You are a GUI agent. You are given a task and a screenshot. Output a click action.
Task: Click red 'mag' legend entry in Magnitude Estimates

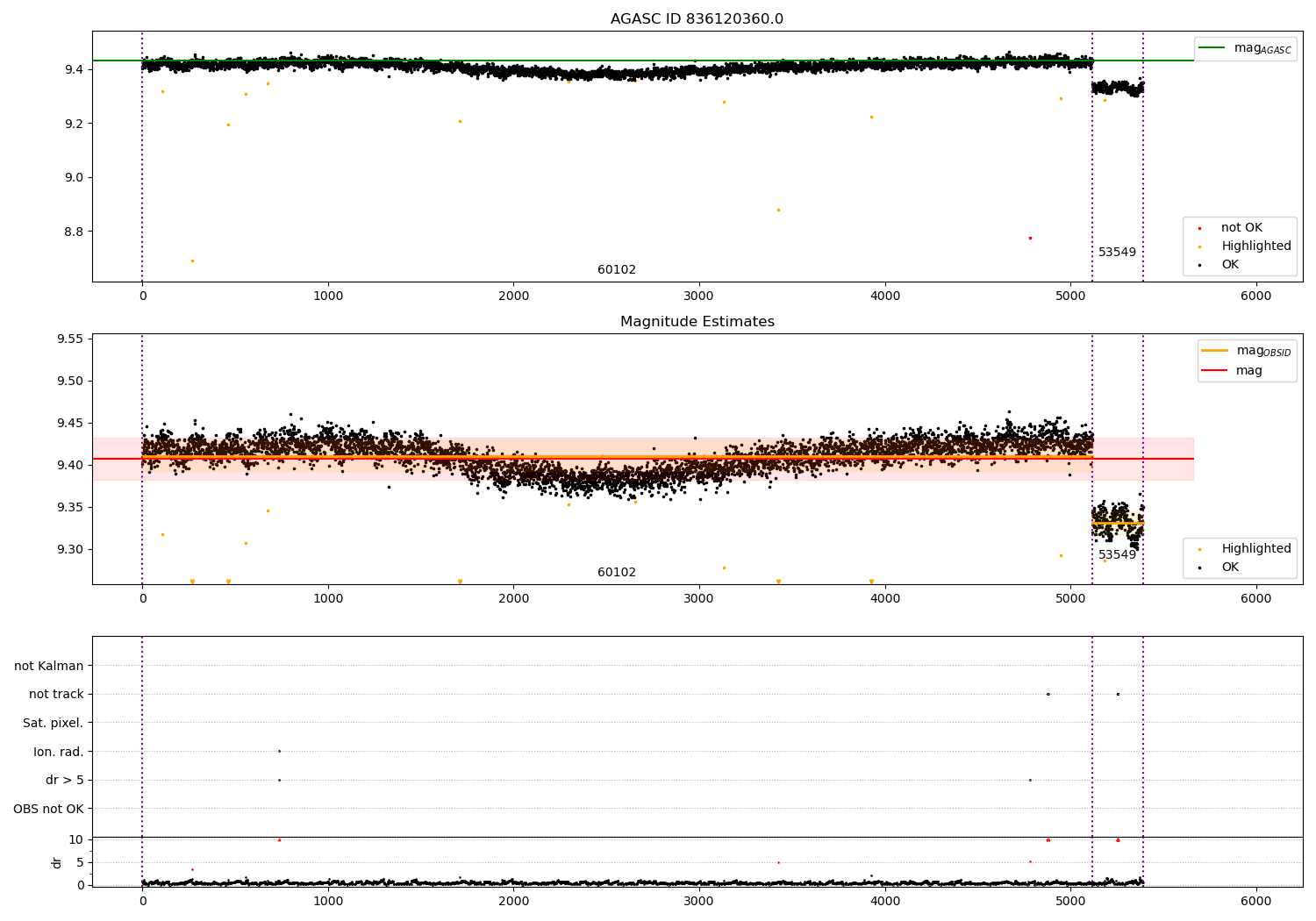click(1232, 371)
